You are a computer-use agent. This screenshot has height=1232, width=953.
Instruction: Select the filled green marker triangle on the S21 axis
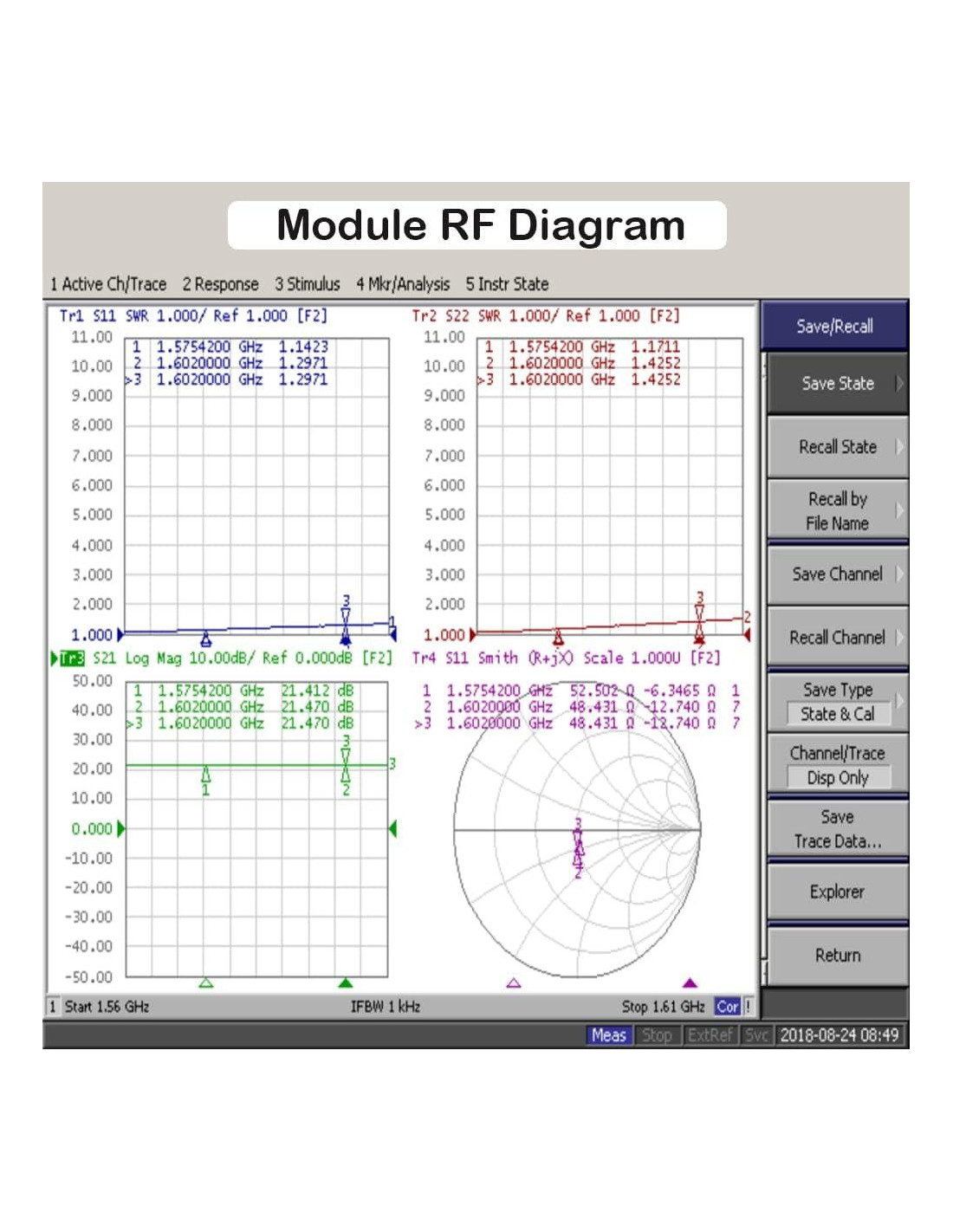coord(346,982)
